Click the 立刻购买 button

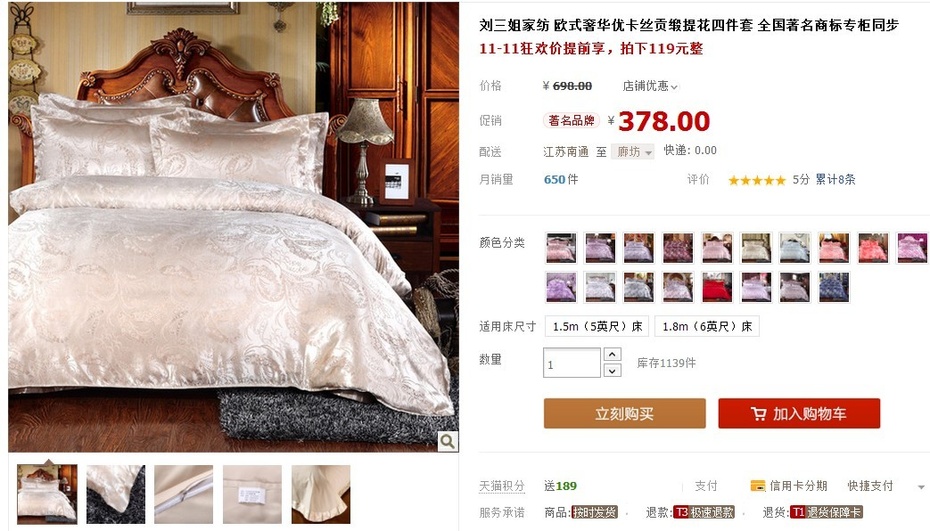[625, 414]
